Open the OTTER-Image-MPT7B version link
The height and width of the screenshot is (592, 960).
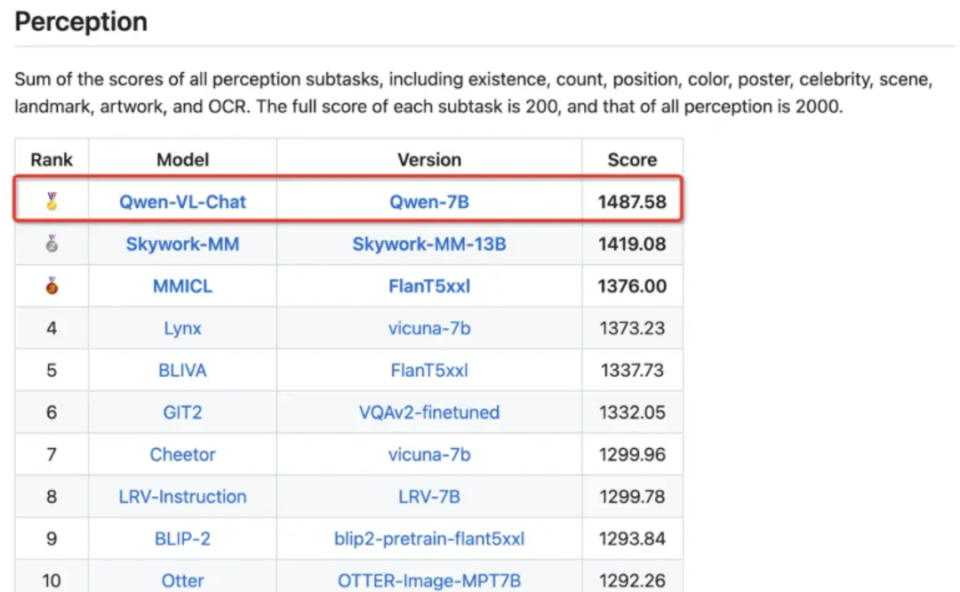[x=429, y=580]
